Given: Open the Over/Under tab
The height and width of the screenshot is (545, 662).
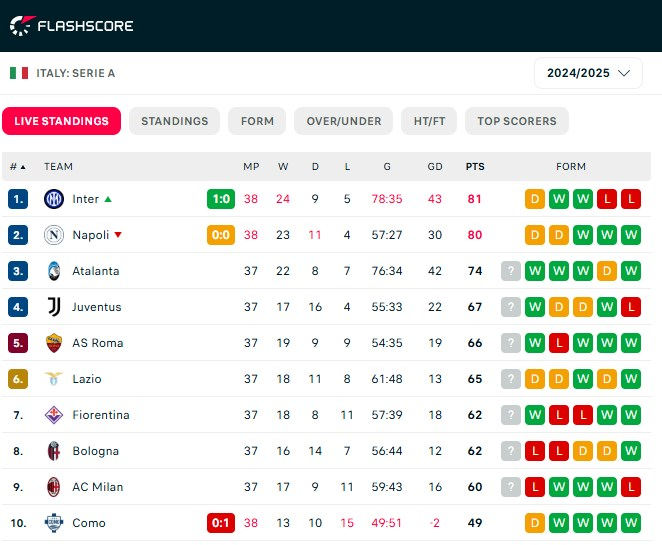Looking at the screenshot, I should click(x=344, y=121).
